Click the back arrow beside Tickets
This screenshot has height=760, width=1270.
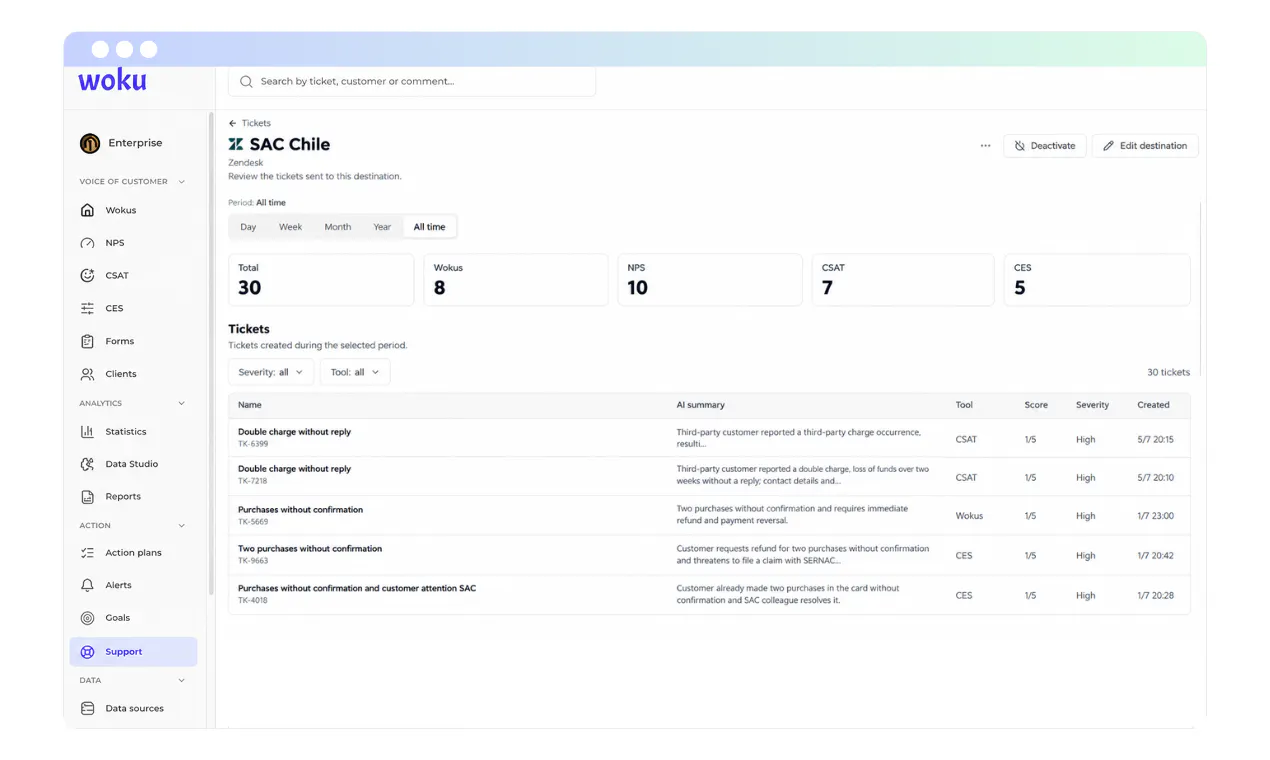(x=233, y=124)
